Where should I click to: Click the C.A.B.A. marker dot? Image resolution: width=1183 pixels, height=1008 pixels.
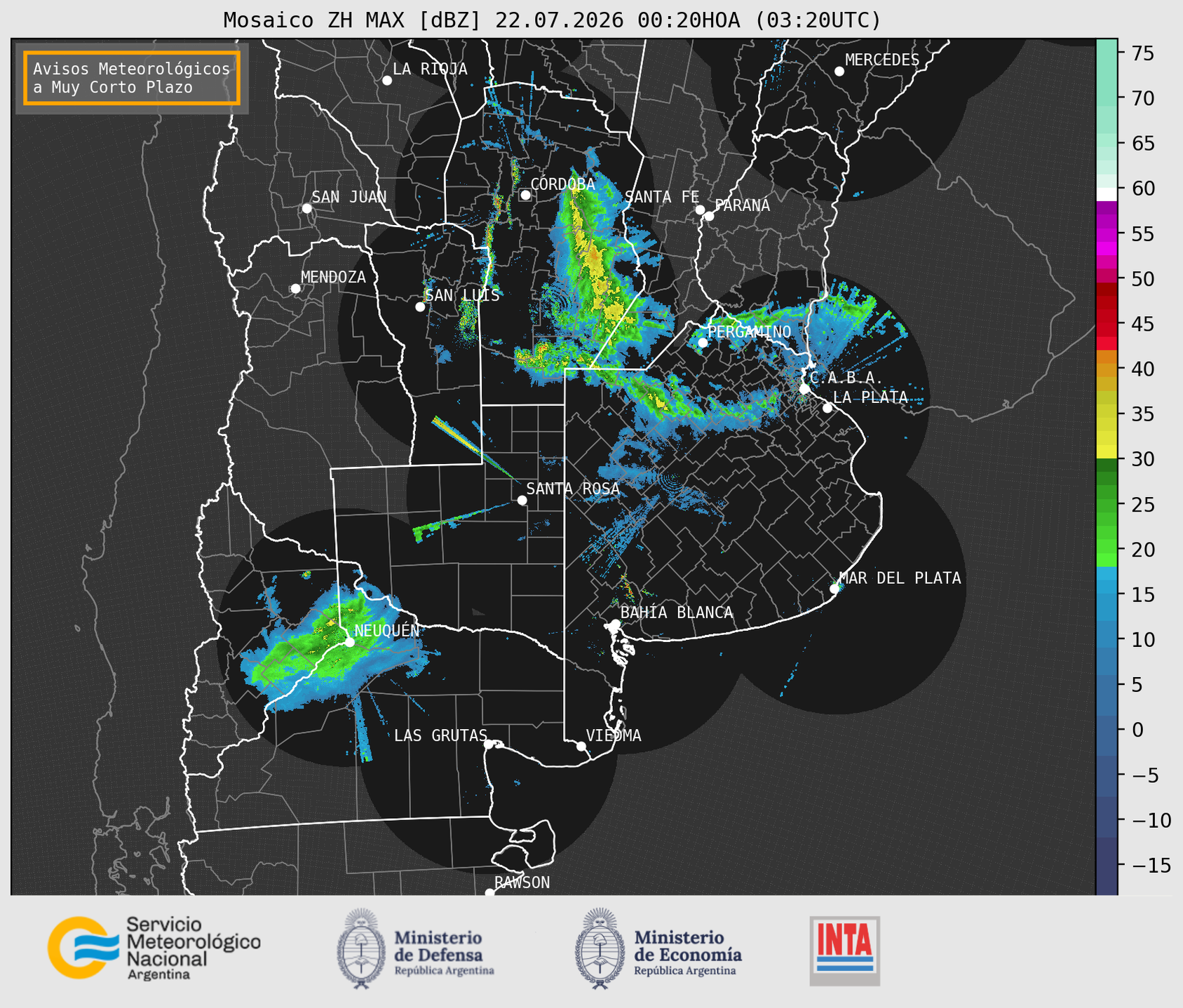(805, 389)
